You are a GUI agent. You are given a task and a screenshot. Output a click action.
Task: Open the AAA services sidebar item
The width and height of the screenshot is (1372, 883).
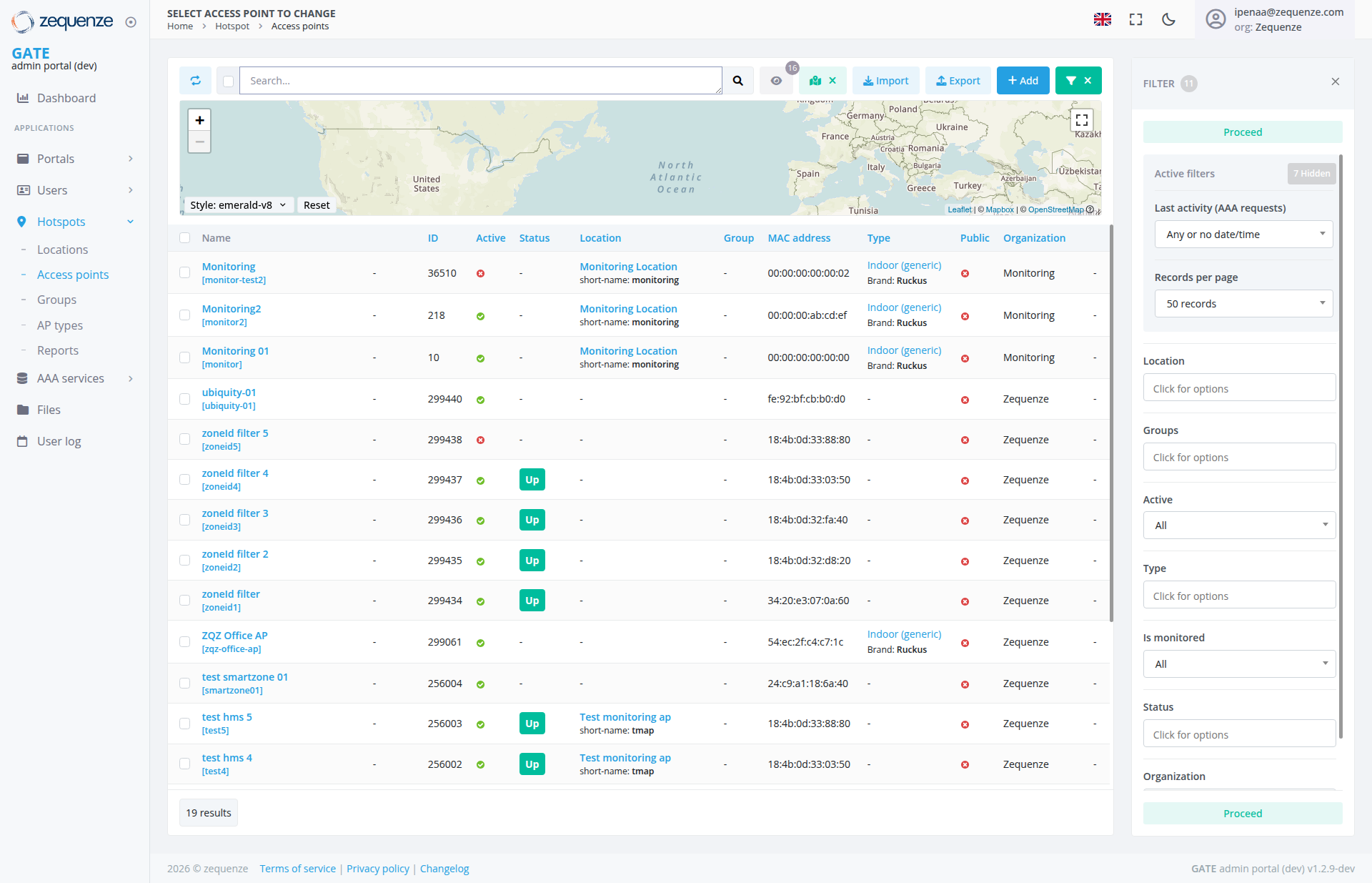(x=70, y=378)
